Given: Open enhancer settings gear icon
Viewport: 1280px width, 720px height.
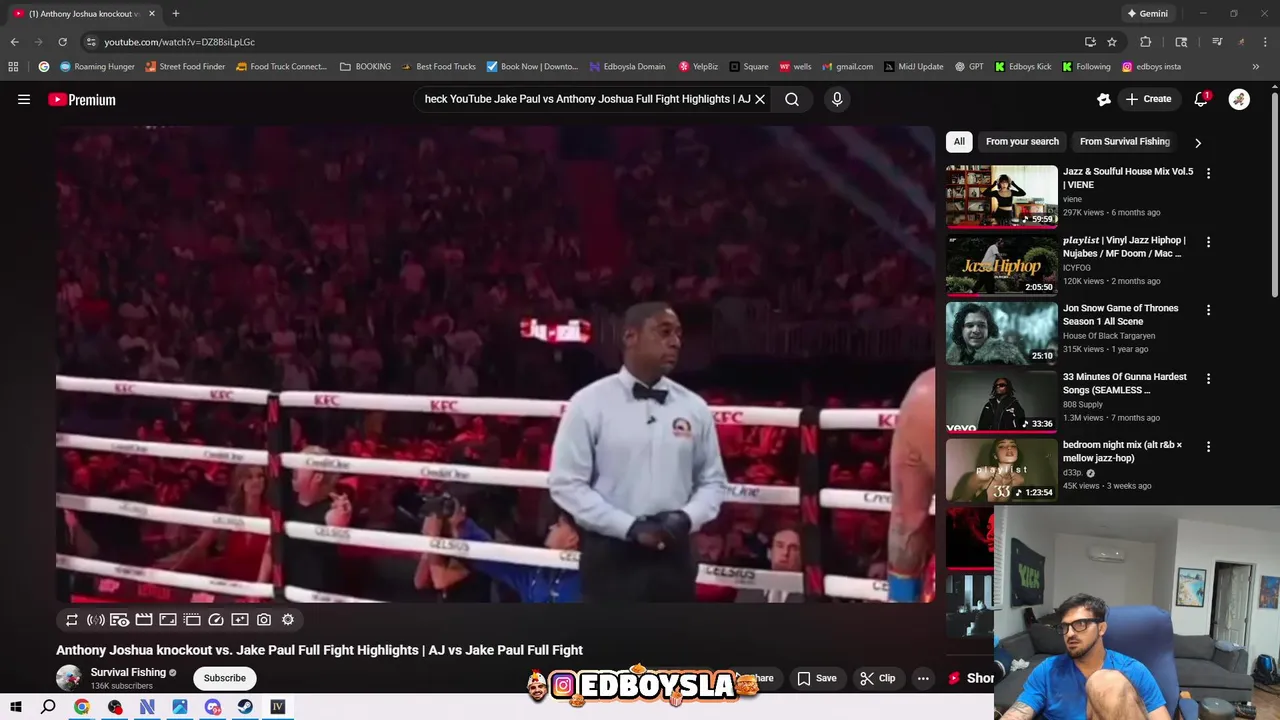Looking at the screenshot, I should (x=288, y=620).
